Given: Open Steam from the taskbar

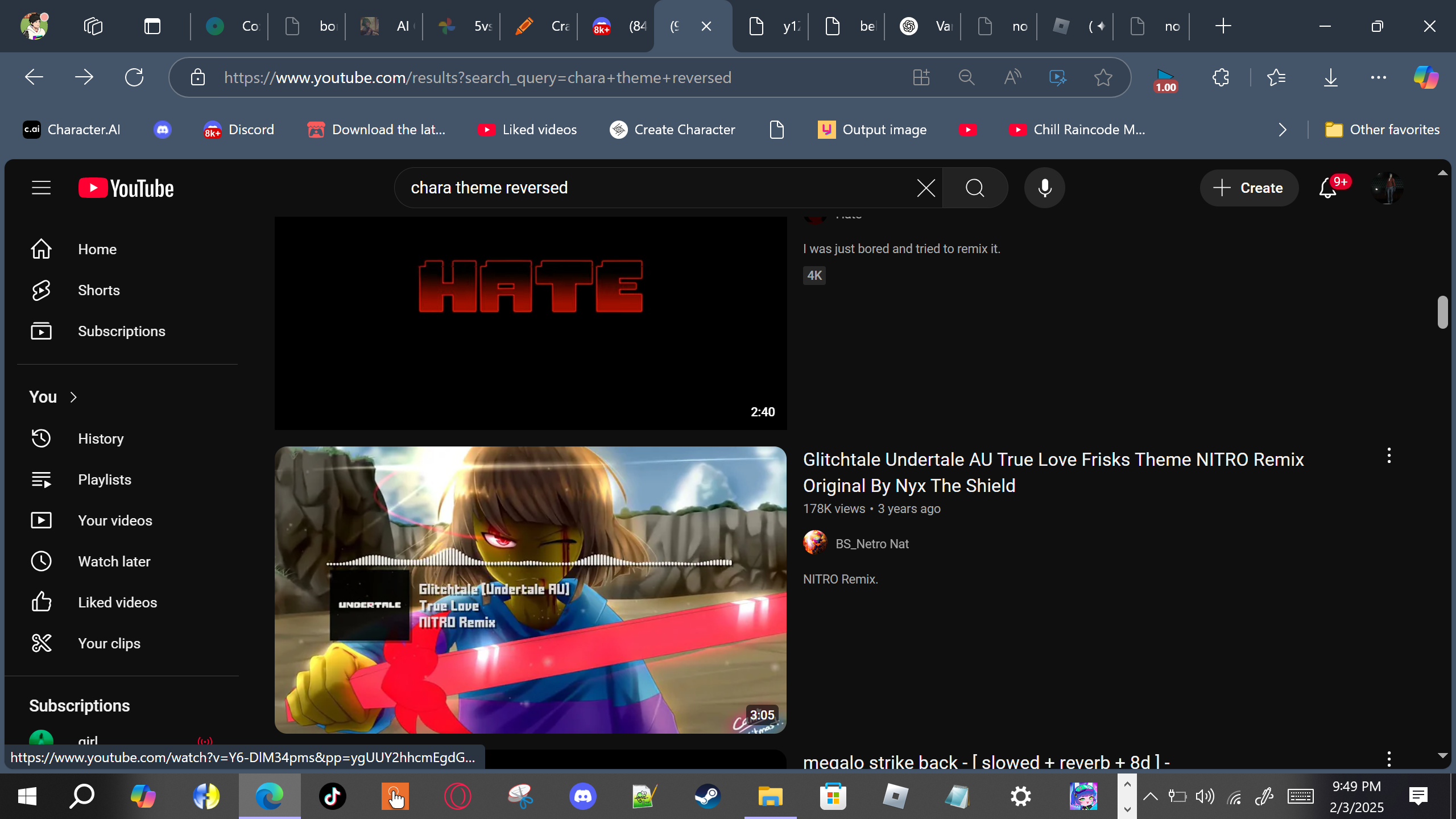Looking at the screenshot, I should pos(708,796).
